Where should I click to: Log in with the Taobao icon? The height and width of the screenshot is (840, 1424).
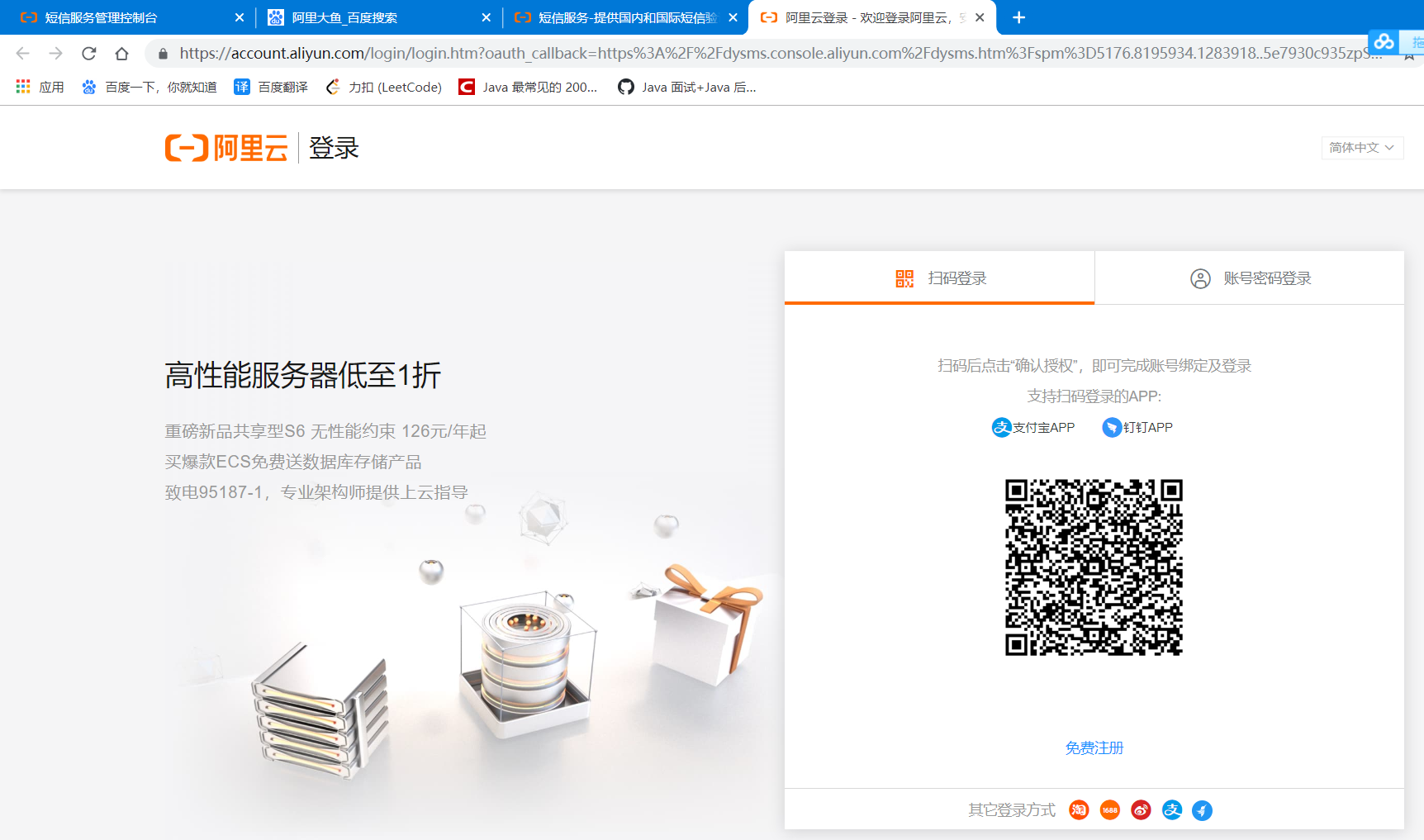tap(1079, 810)
